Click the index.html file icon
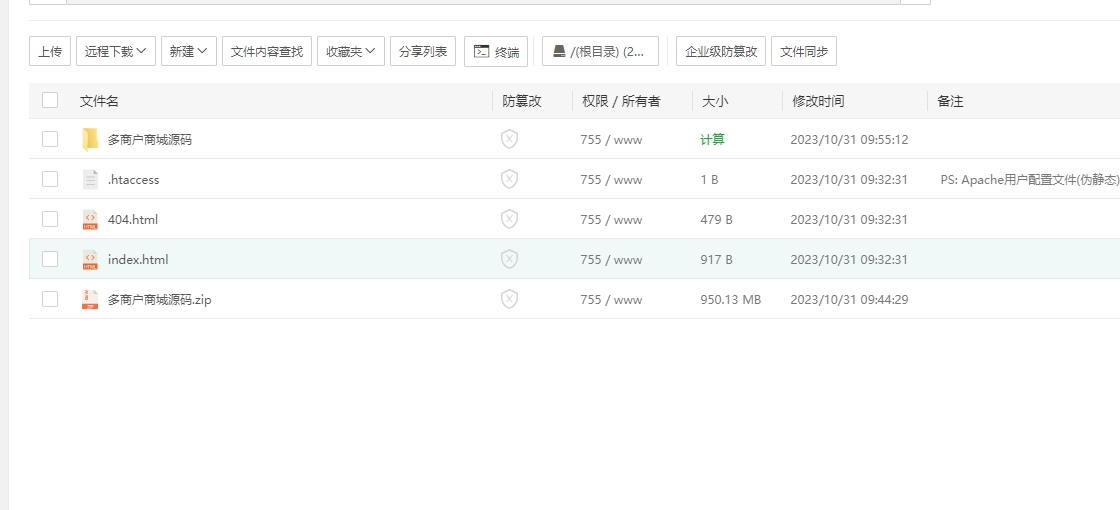1120x510 pixels. [90, 259]
